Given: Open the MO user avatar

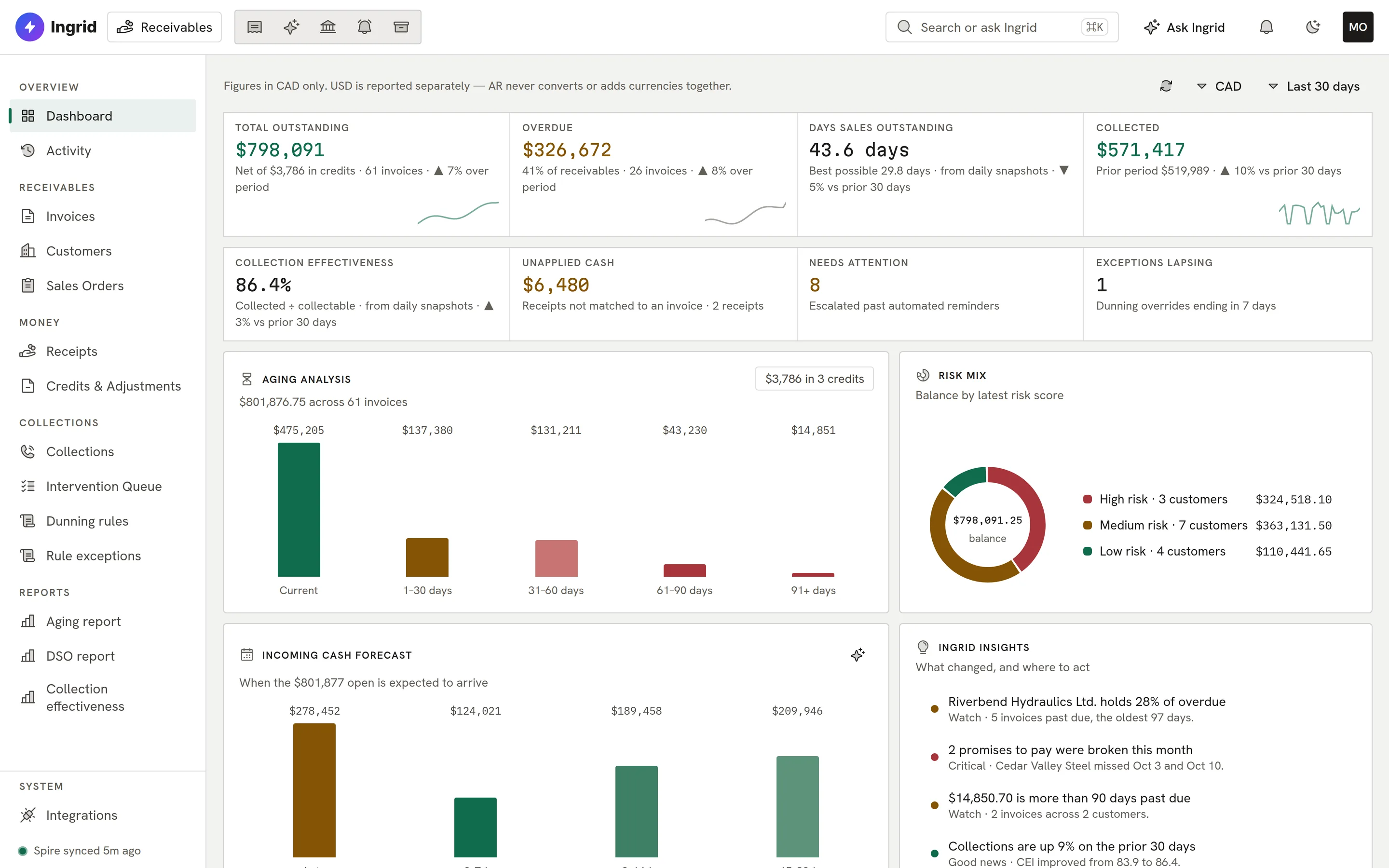Looking at the screenshot, I should point(1358,27).
